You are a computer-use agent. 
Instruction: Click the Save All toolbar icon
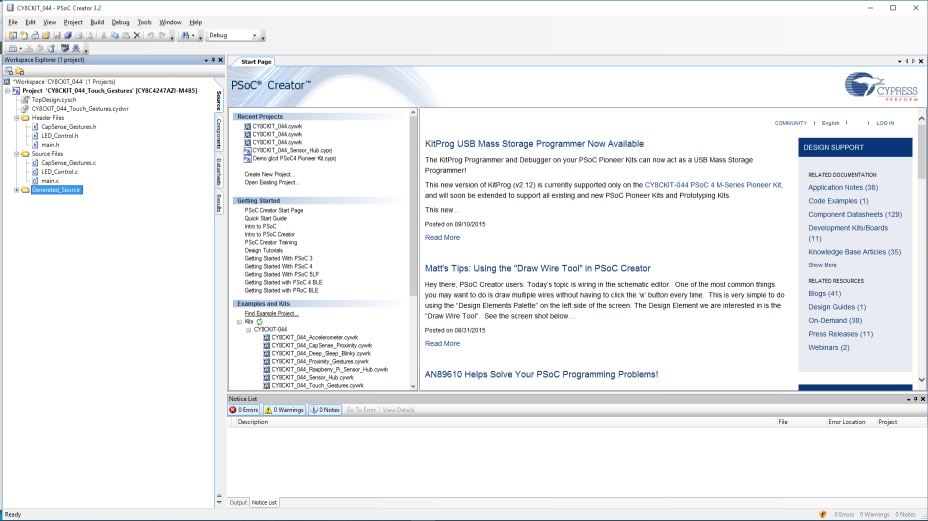pyautogui.click(x=67, y=36)
